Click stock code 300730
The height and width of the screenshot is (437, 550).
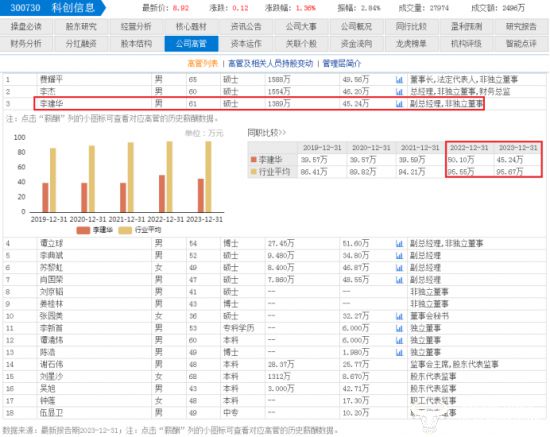tap(25, 8)
